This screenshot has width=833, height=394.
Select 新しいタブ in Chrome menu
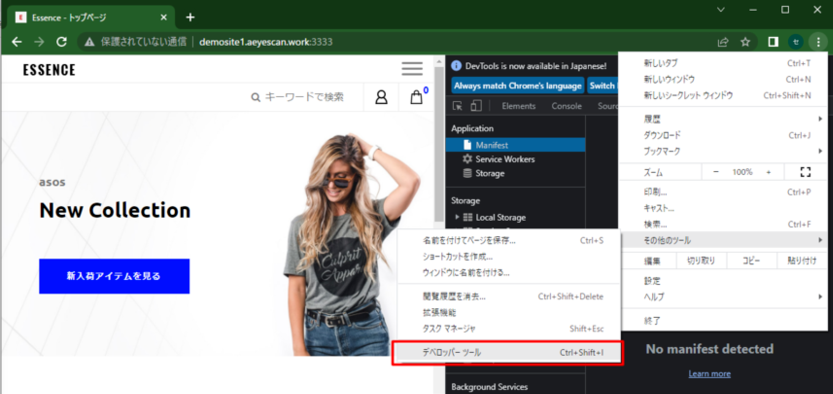723,63
